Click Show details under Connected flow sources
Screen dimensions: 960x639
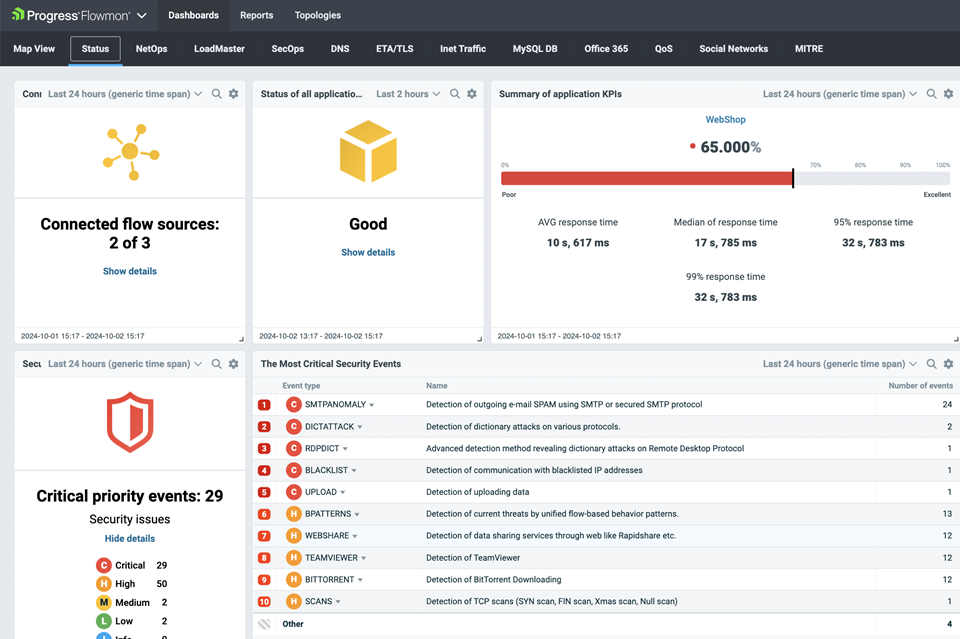[x=130, y=271]
